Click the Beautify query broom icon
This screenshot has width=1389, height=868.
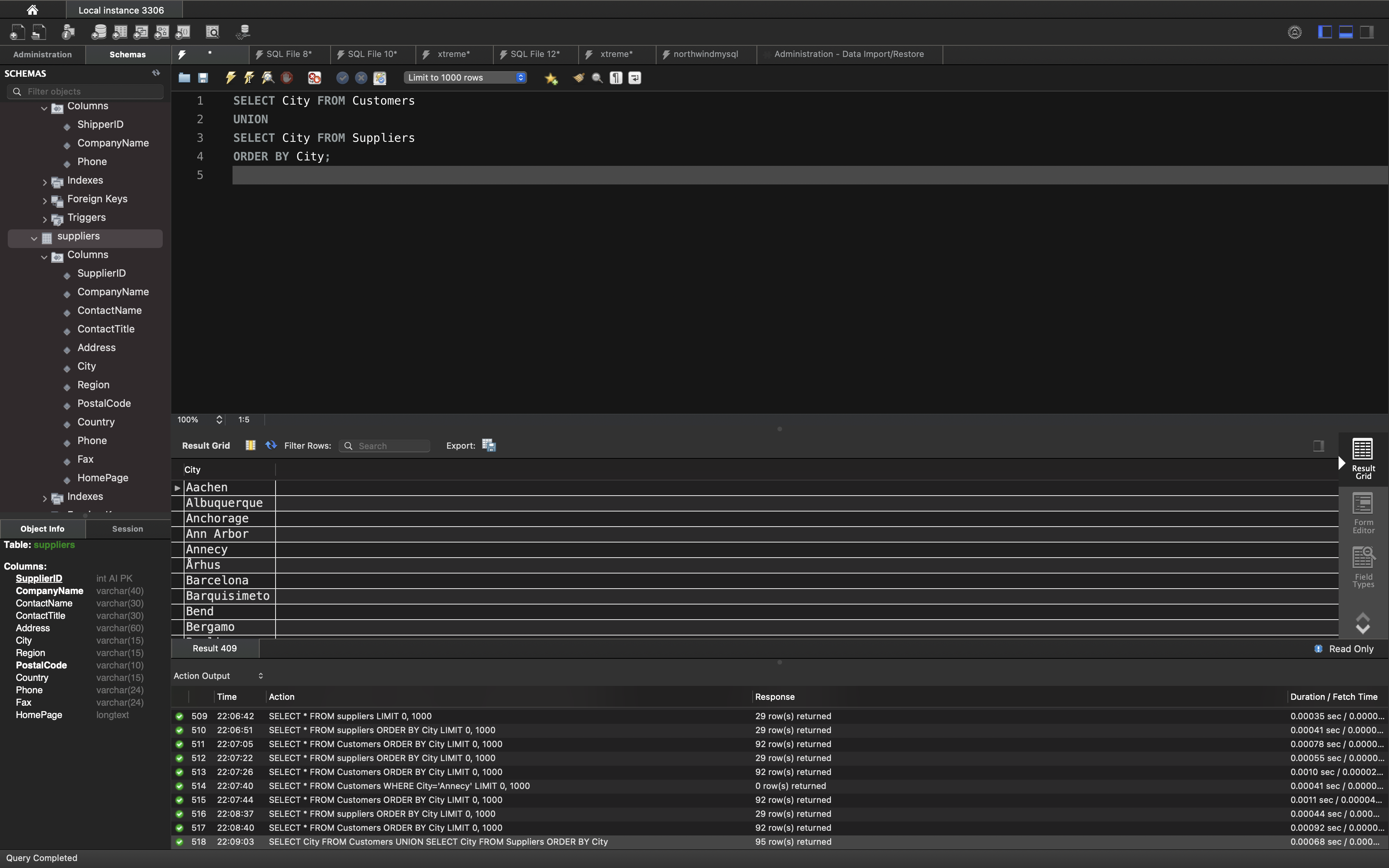(579, 77)
